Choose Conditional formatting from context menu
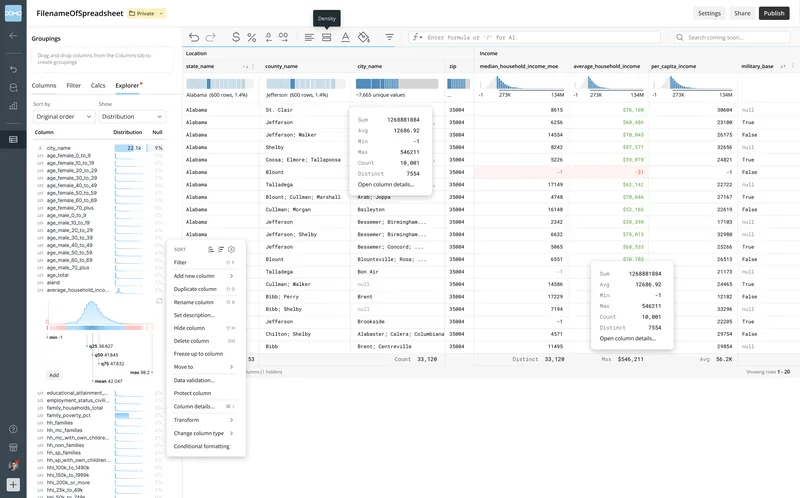This screenshot has width=800, height=498. click(x=204, y=446)
